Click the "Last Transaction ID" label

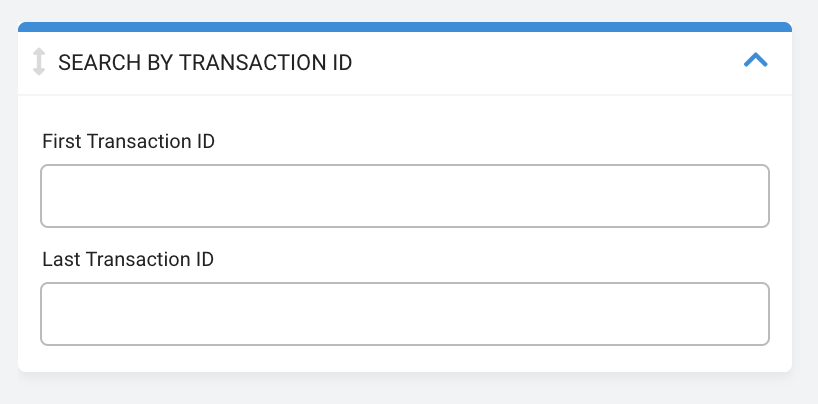(x=128, y=259)
